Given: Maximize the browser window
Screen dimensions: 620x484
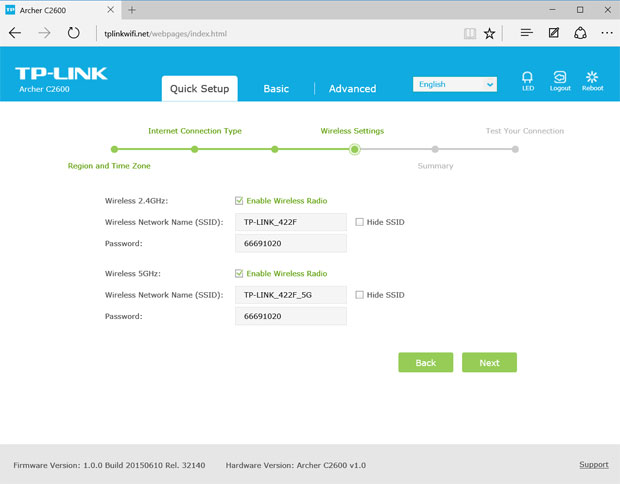Looking at the screenshot, I should [580, 9].
